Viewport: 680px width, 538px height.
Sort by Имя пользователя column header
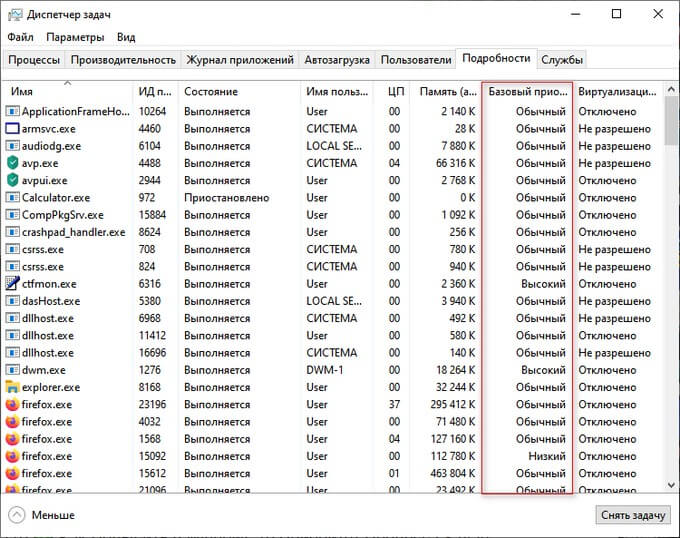tap(337, 91)
